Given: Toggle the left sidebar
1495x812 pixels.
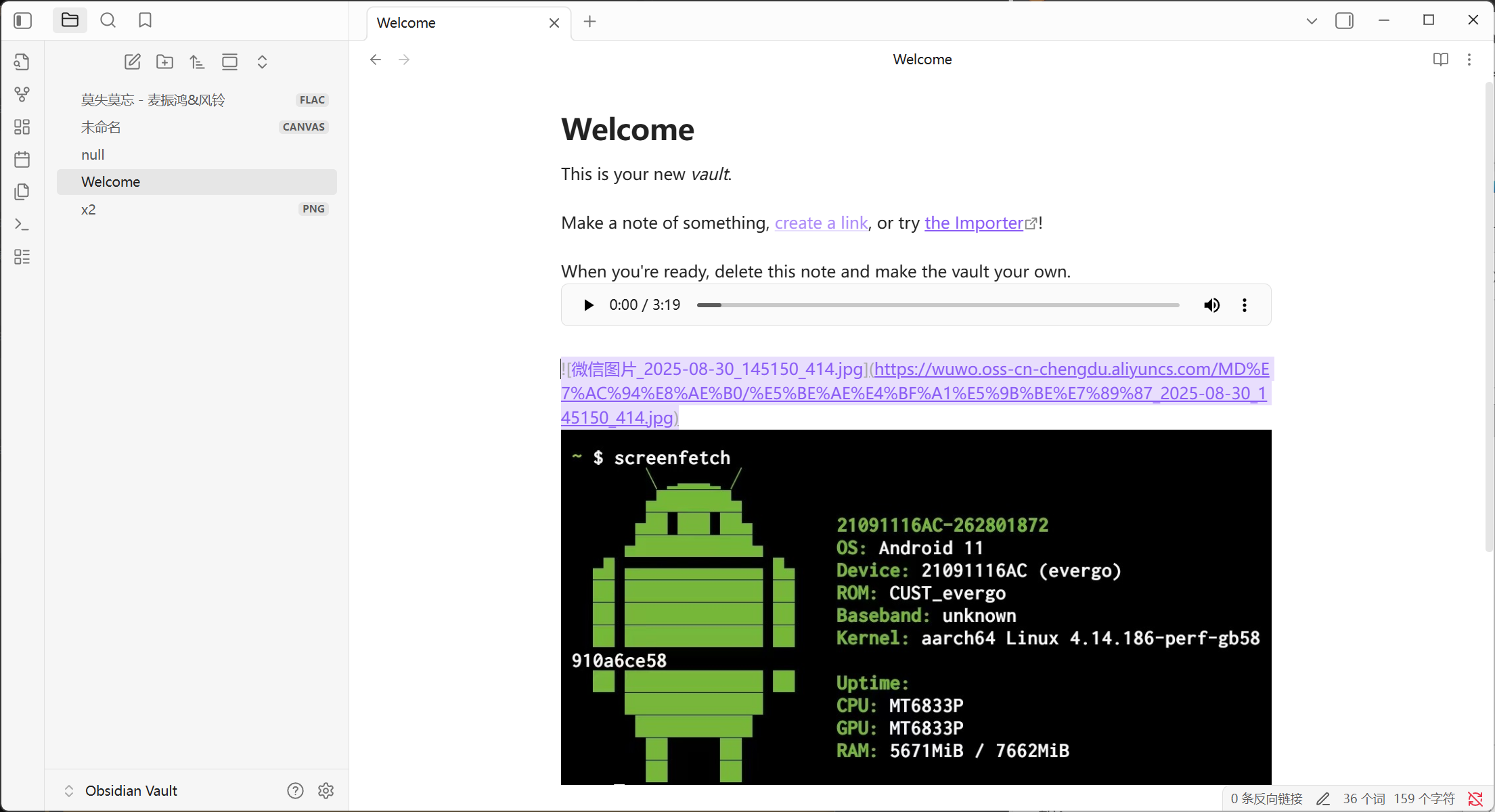Looking at the screenshot, I should coord(22,20).
